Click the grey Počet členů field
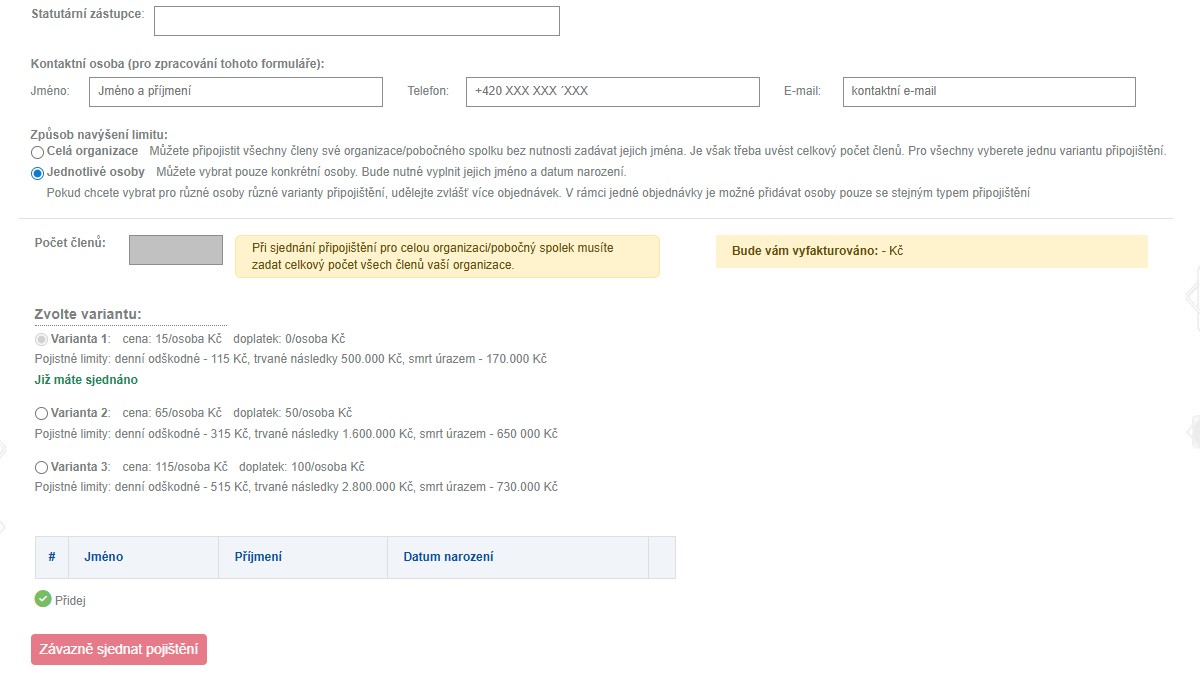The image size is (1200, 691). click(x=176, y=251)
